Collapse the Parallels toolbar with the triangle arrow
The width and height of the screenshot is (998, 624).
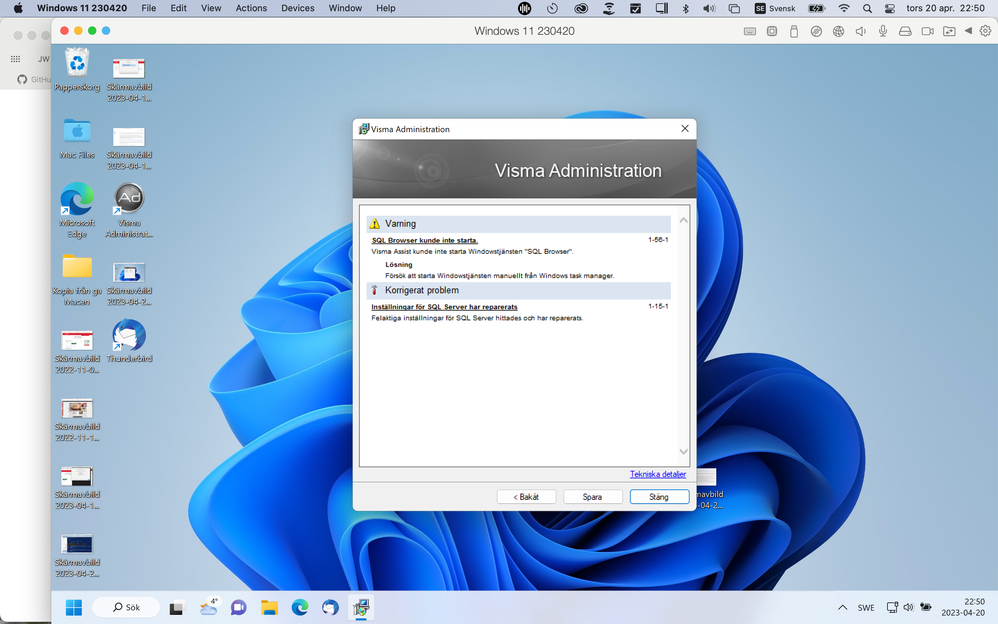[968, 31]
